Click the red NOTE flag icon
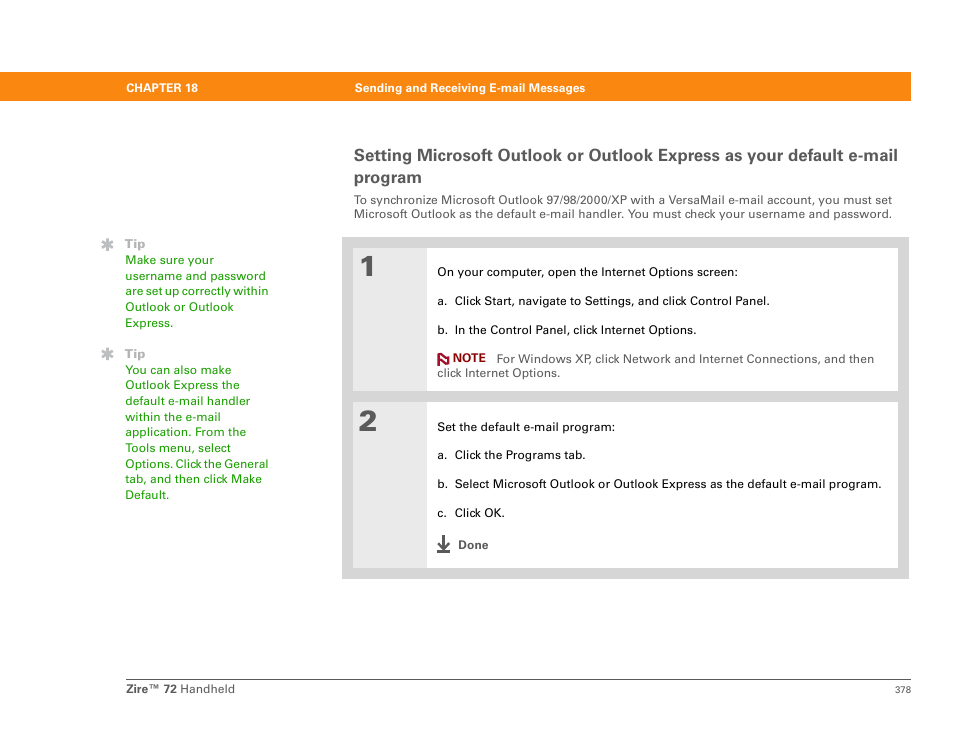 pos(443,360)
